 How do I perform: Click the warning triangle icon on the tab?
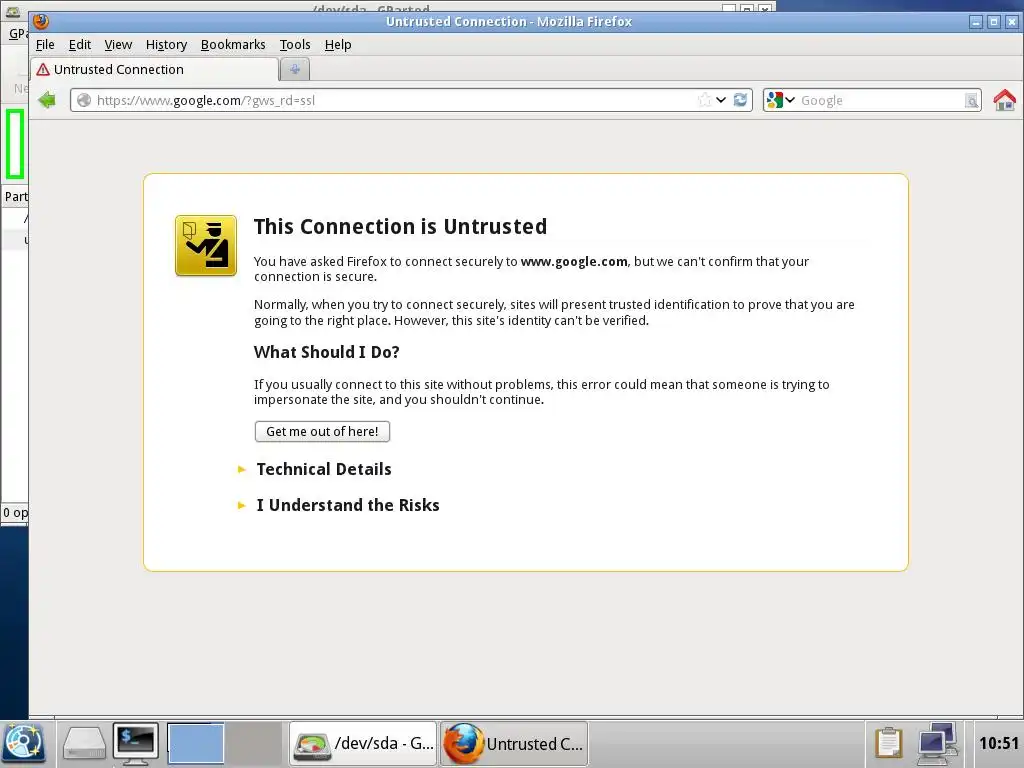pyautogui.click(x=43, y=69)
